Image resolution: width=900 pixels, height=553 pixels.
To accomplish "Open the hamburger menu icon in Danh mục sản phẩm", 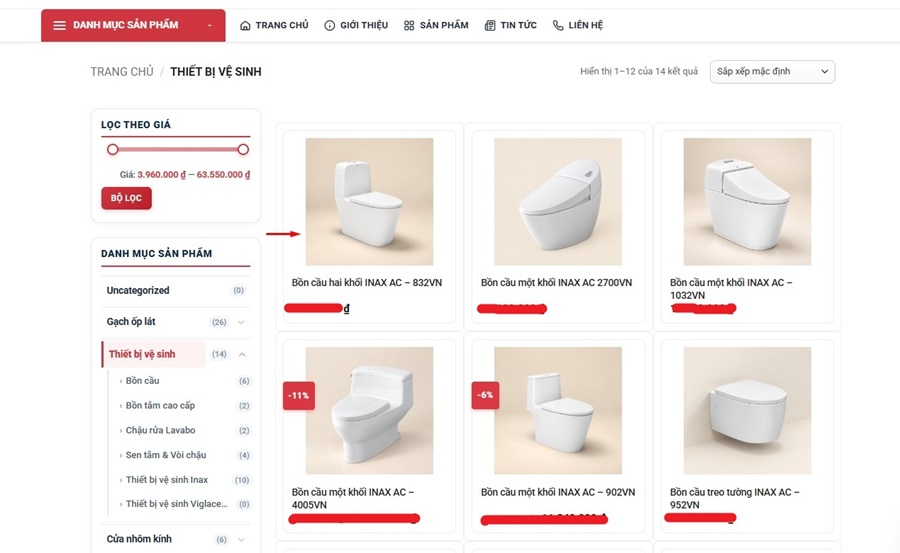I will [59, 25].
